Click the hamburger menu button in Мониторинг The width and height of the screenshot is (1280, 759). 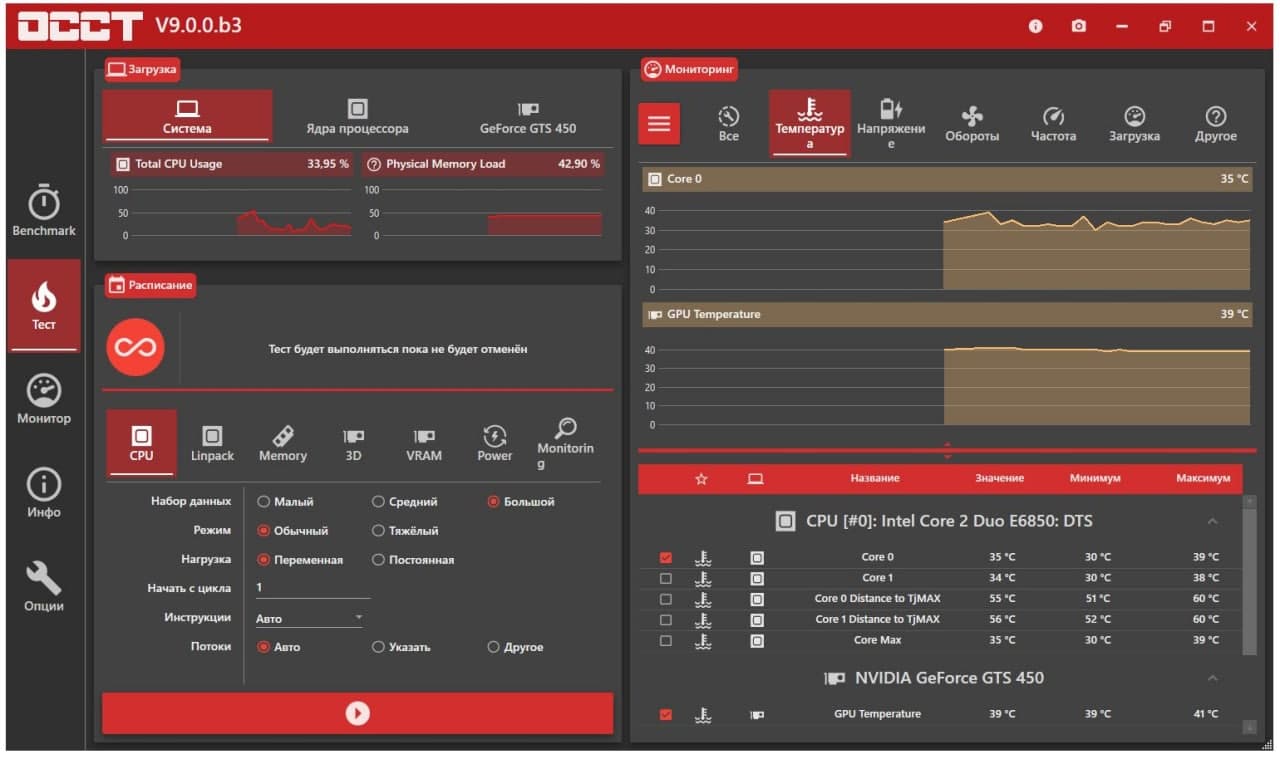659,124
